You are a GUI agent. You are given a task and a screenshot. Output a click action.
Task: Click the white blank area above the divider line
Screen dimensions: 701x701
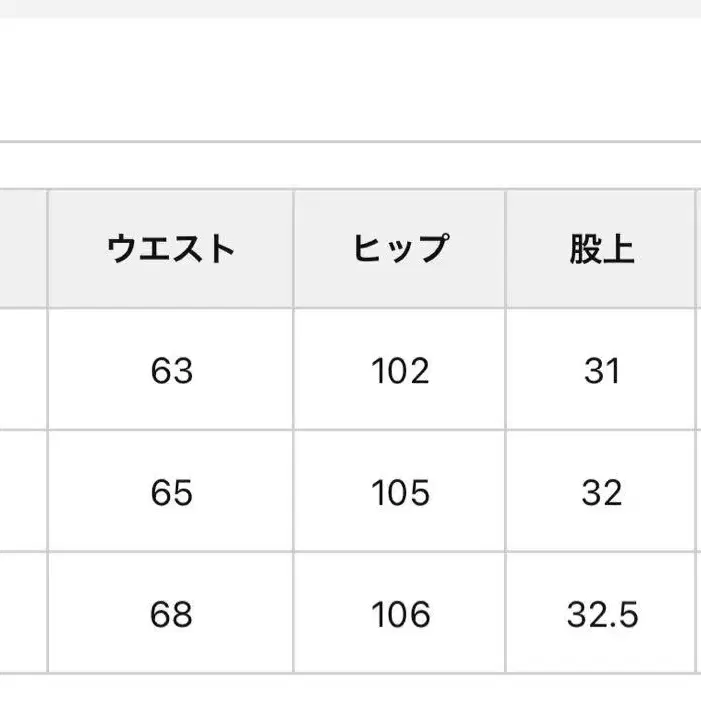tap(350, 80)
